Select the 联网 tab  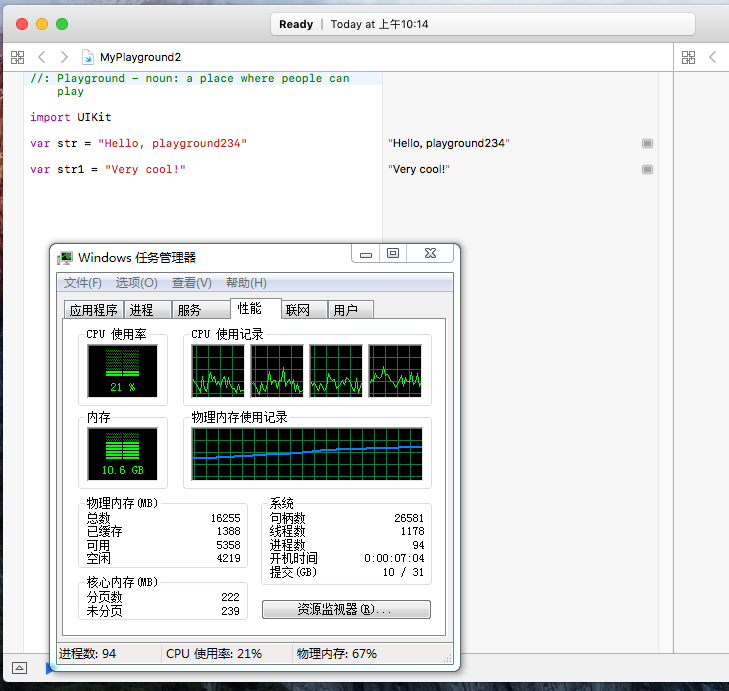click(x=298, y=310)
